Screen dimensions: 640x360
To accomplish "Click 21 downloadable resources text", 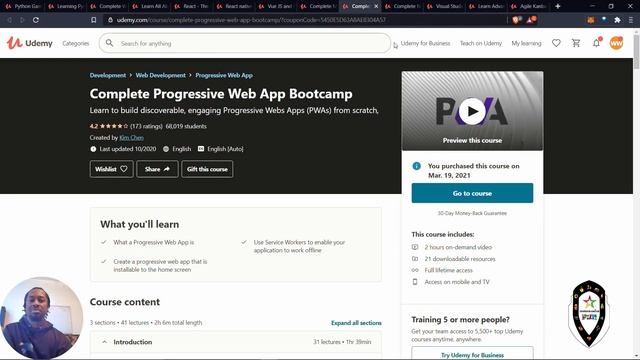I will pos(460,259).
